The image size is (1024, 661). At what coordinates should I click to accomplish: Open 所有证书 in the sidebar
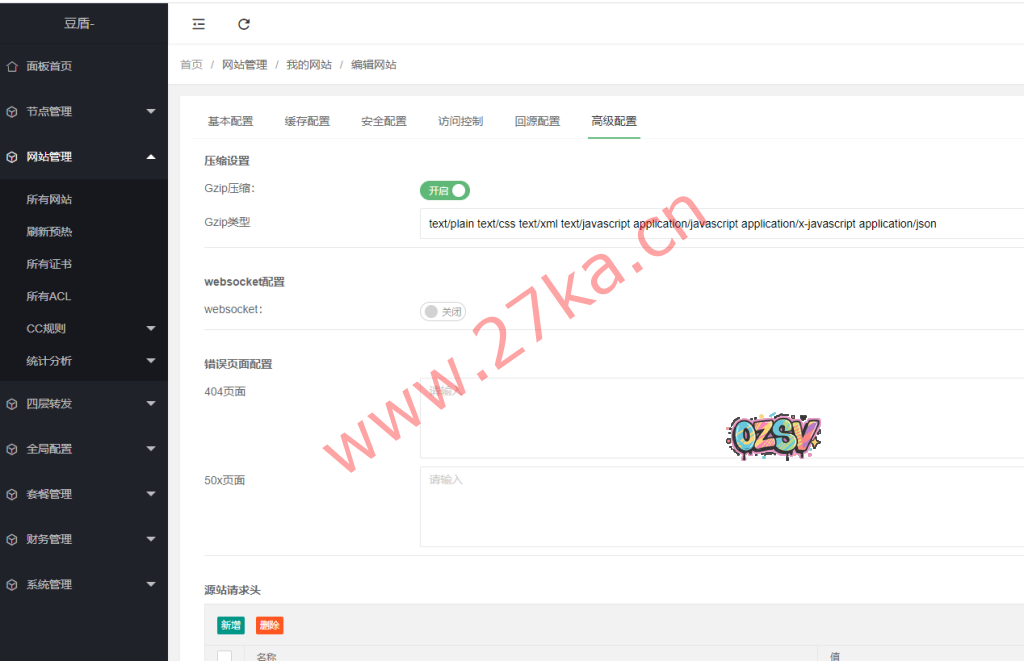pos(49,264)
